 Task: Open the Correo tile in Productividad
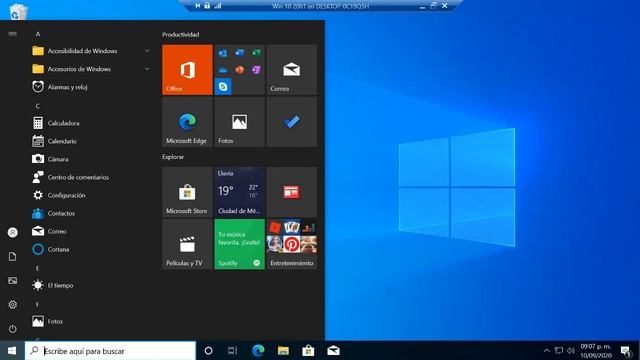[292, 70]
